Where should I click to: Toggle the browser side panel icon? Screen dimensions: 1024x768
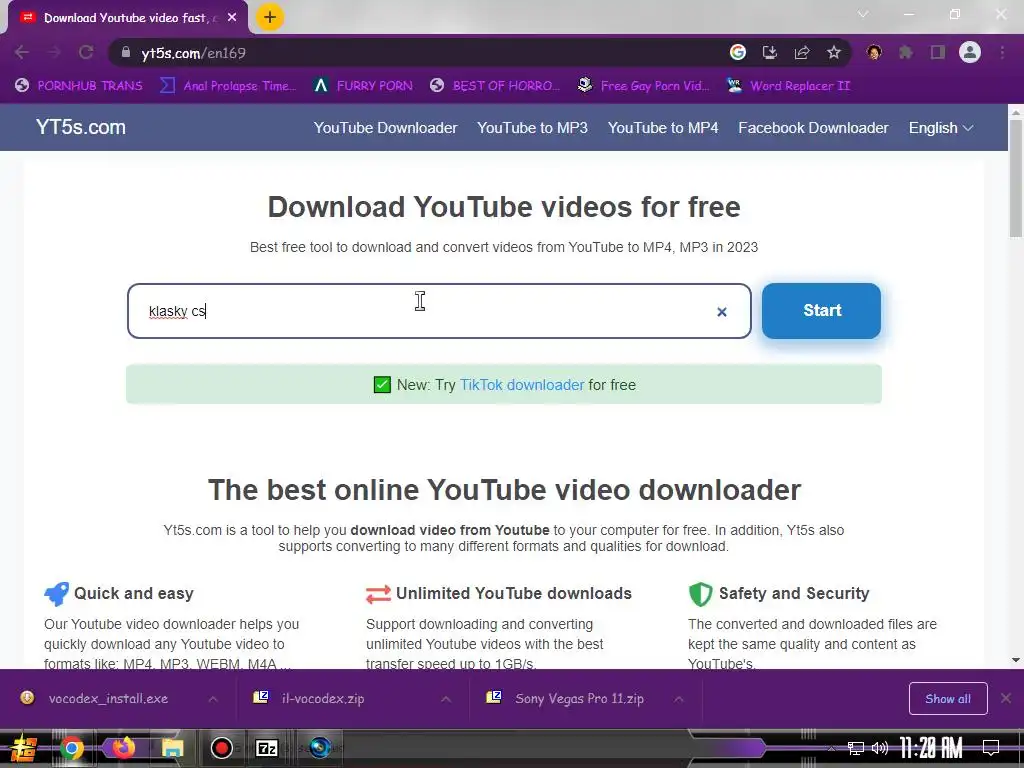point(938,52)
